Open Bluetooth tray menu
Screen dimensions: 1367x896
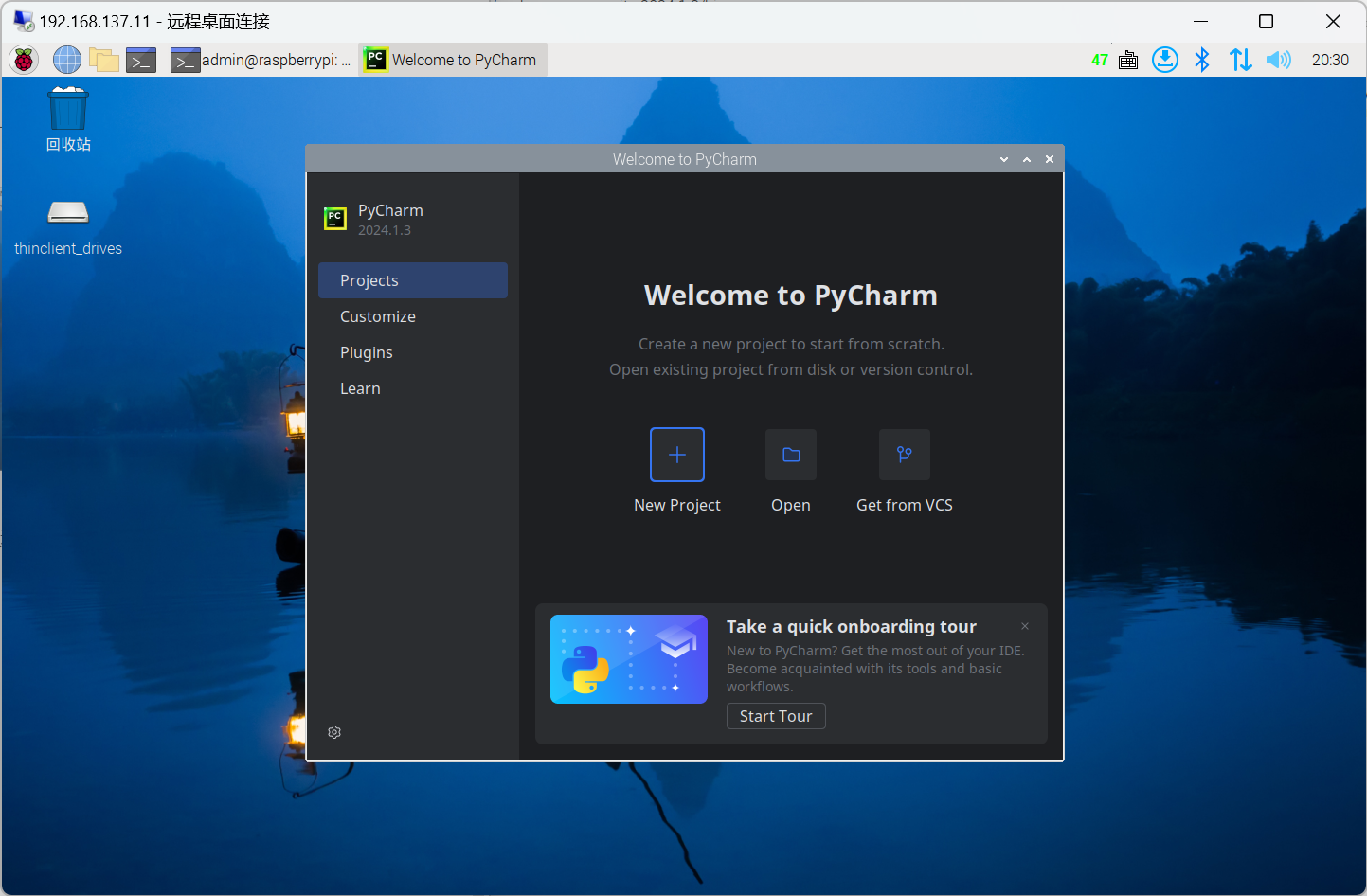pos(1202,60)
